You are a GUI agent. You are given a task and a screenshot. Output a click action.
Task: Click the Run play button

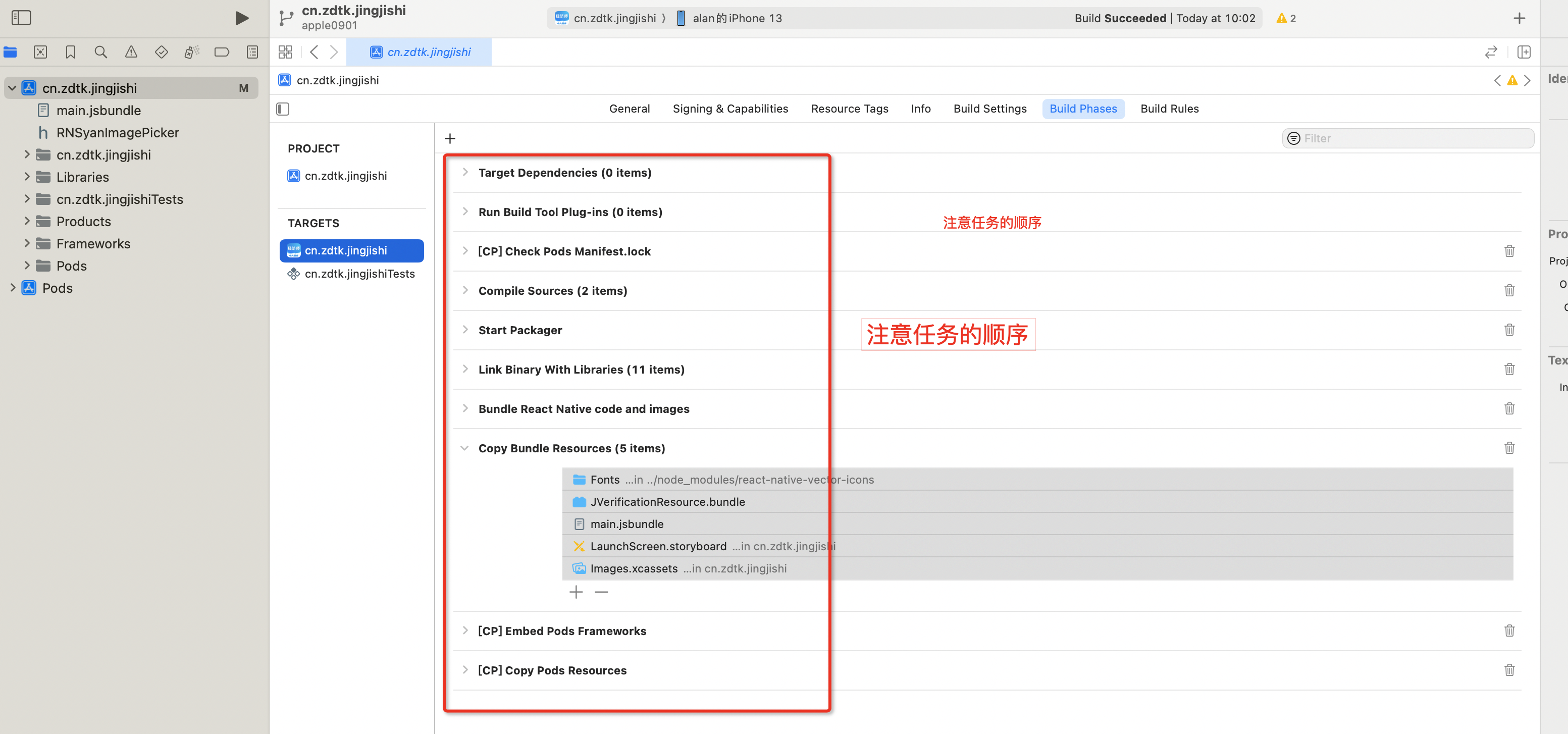(x=242, y=18)
